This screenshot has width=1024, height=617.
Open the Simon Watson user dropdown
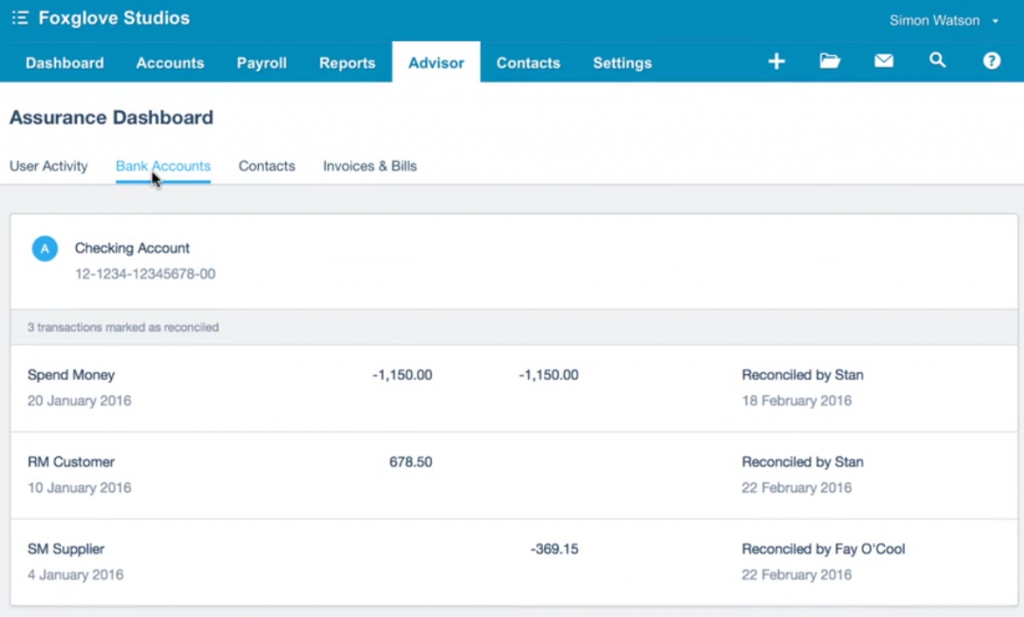[x=943, y=19]
